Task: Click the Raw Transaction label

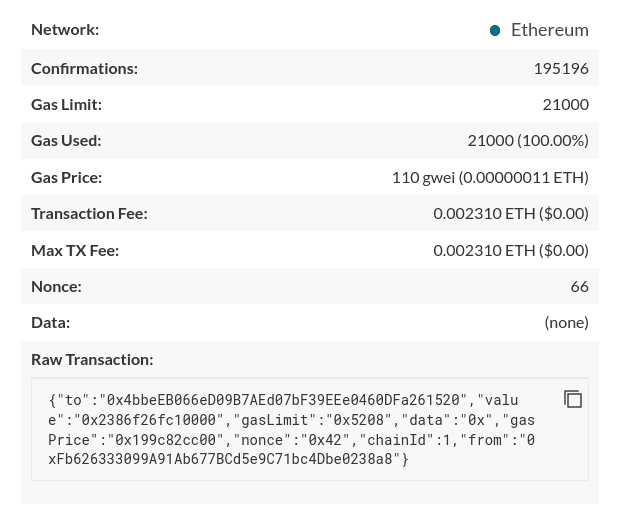Action: tap(92, 359)
